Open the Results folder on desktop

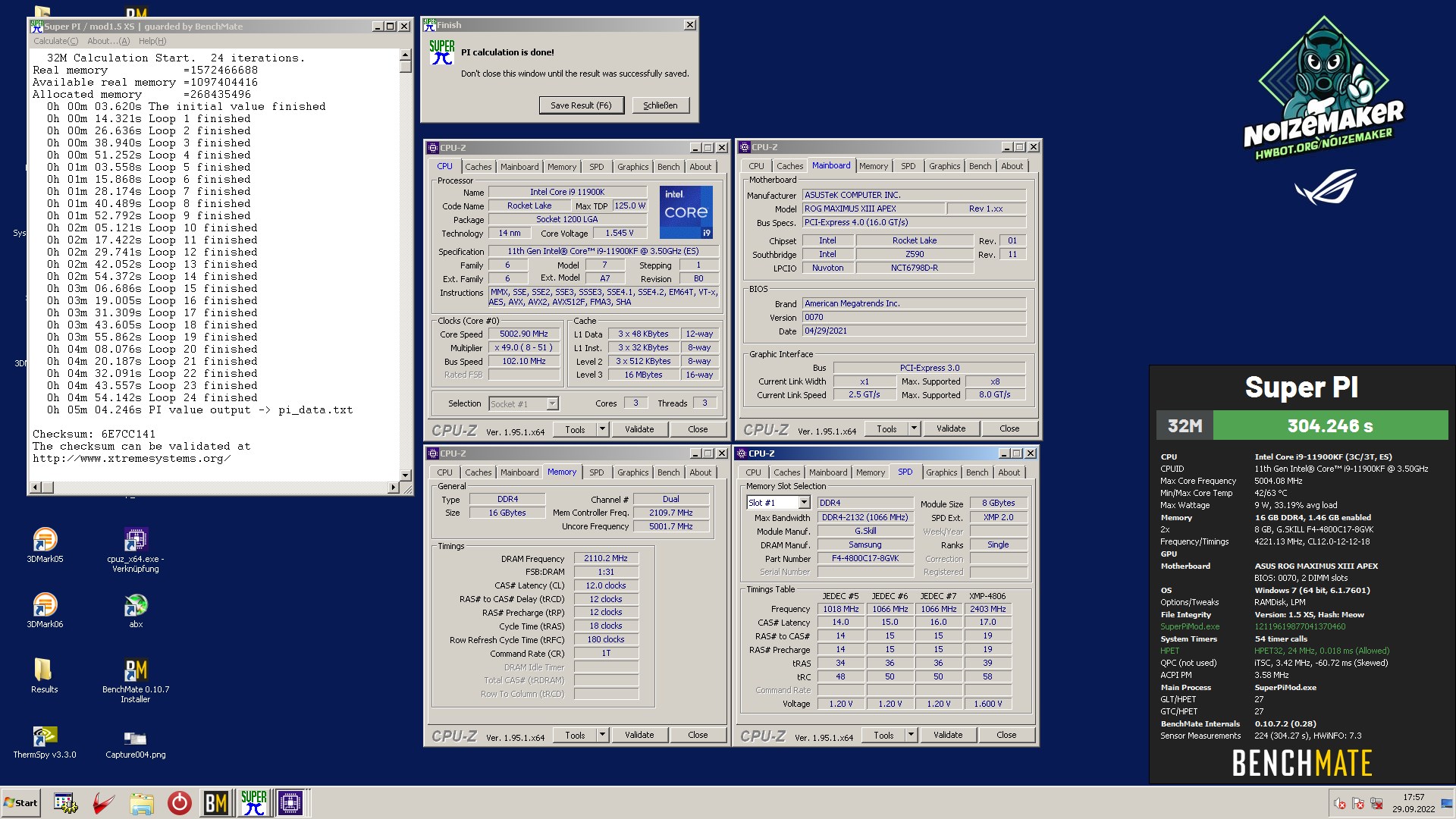44,676
